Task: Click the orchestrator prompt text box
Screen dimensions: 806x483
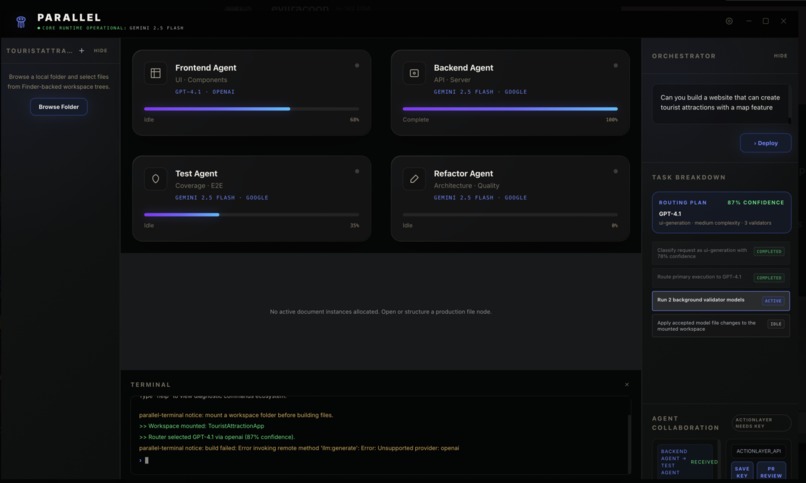Action: click(720, 103)
